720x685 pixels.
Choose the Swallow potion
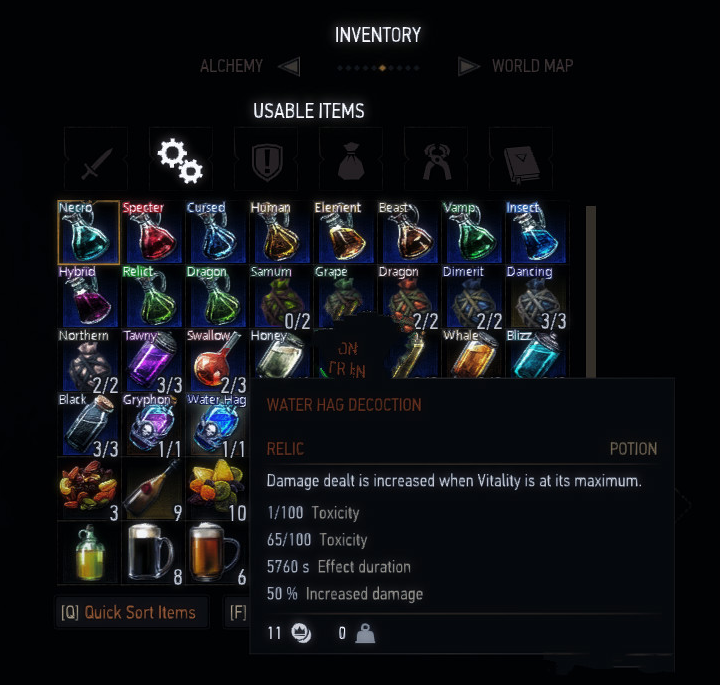coord(217,360)
